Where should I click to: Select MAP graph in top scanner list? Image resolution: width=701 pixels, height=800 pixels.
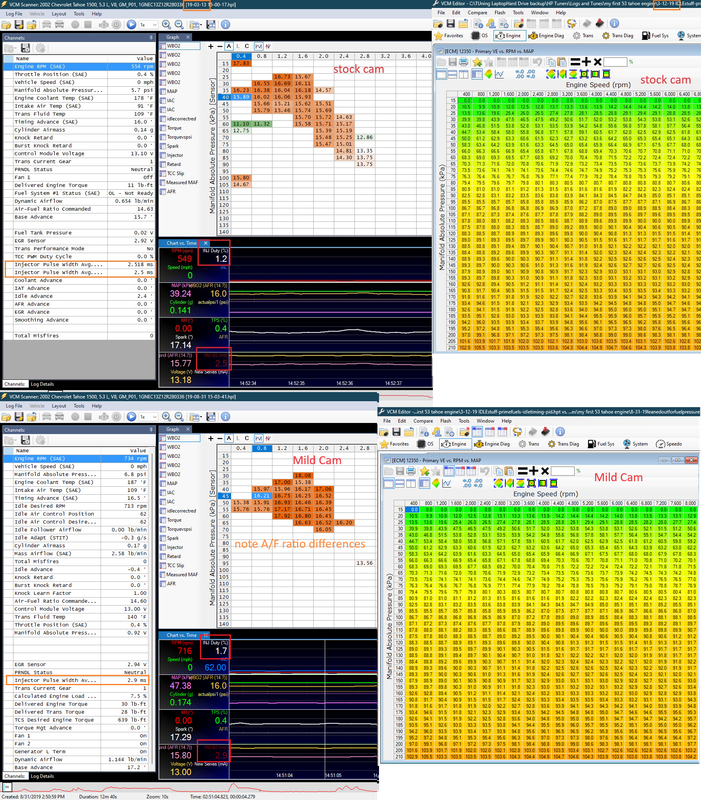click(171, 91)
